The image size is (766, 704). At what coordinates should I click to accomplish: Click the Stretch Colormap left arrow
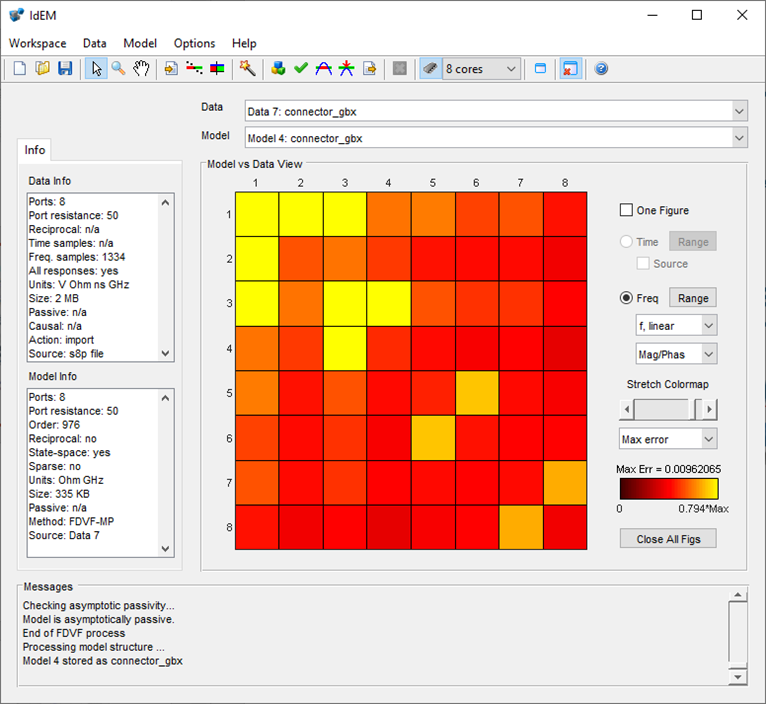(627, 409)
